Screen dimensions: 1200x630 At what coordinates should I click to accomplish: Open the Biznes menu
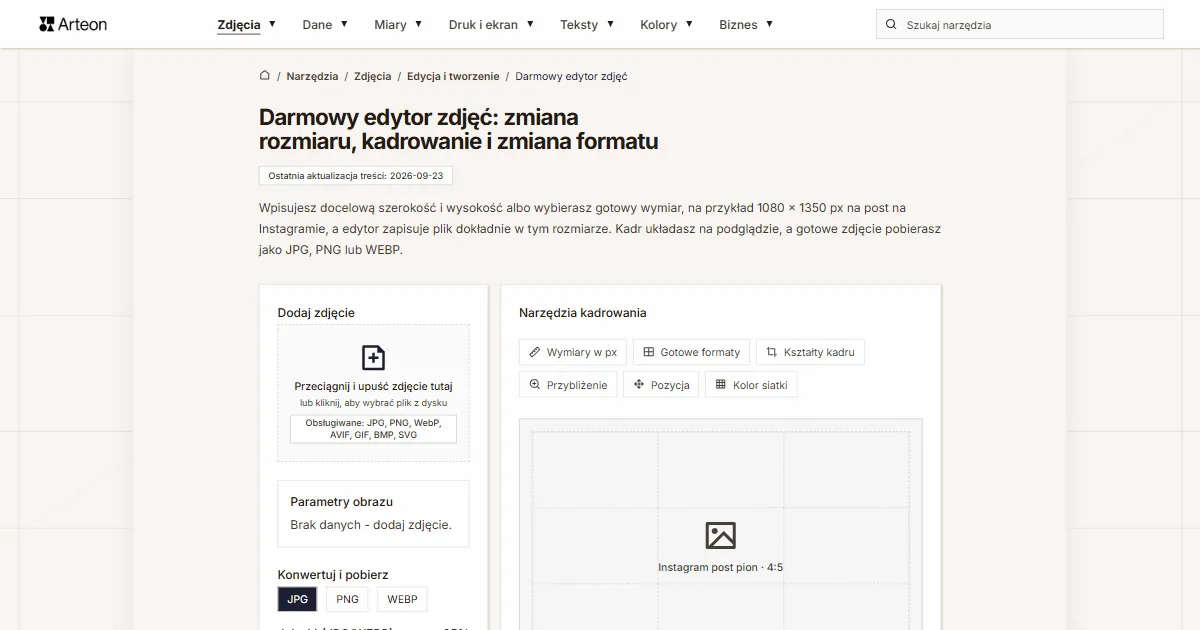[746, 24]
